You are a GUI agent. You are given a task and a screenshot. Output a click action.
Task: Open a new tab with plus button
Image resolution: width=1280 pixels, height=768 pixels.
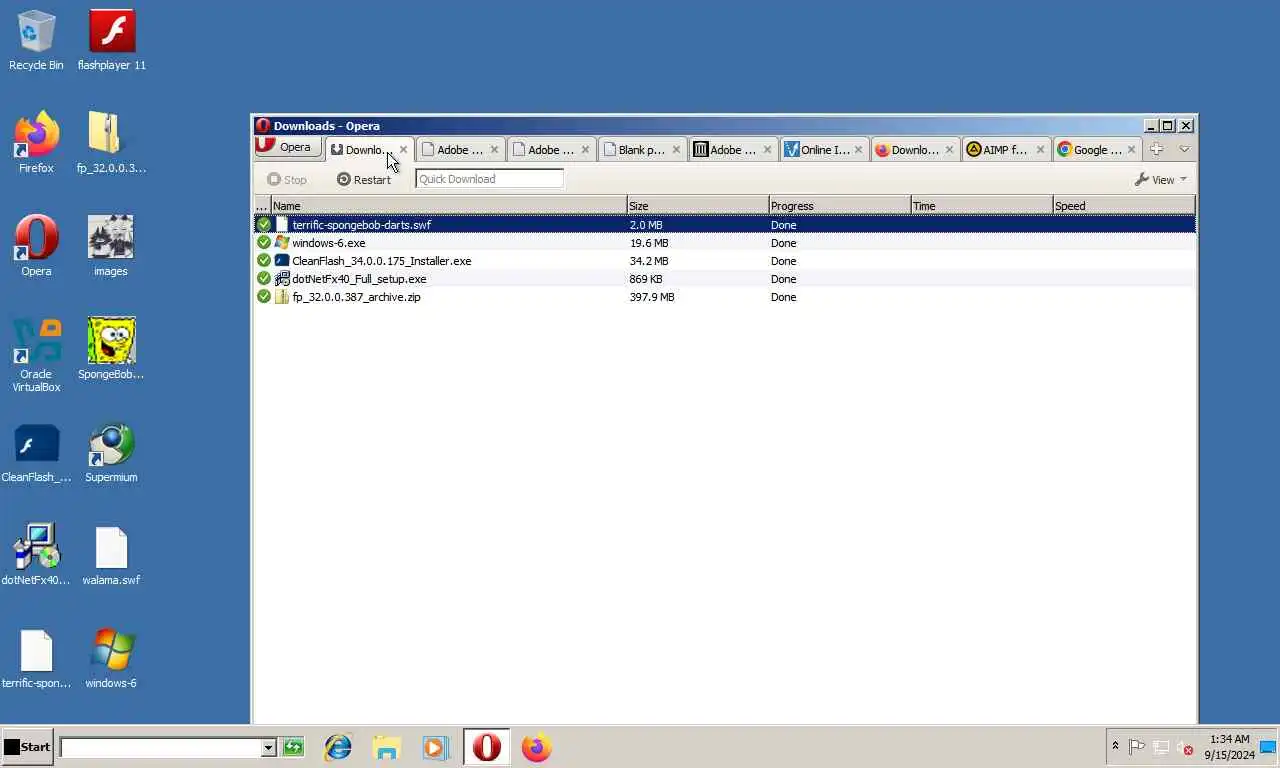[1157, 149]
